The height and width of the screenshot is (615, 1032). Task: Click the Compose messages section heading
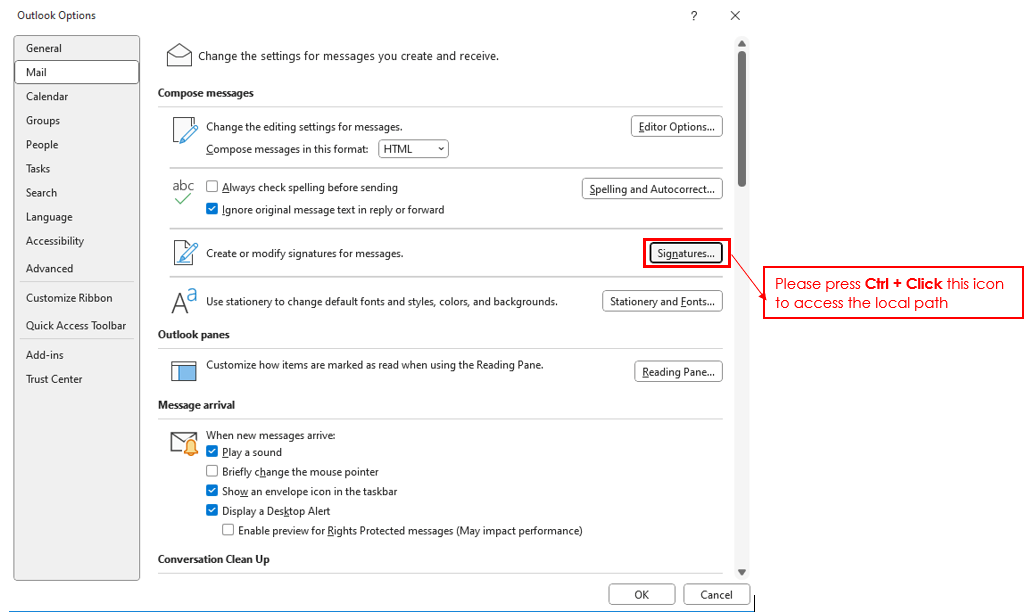pos(205,94)
